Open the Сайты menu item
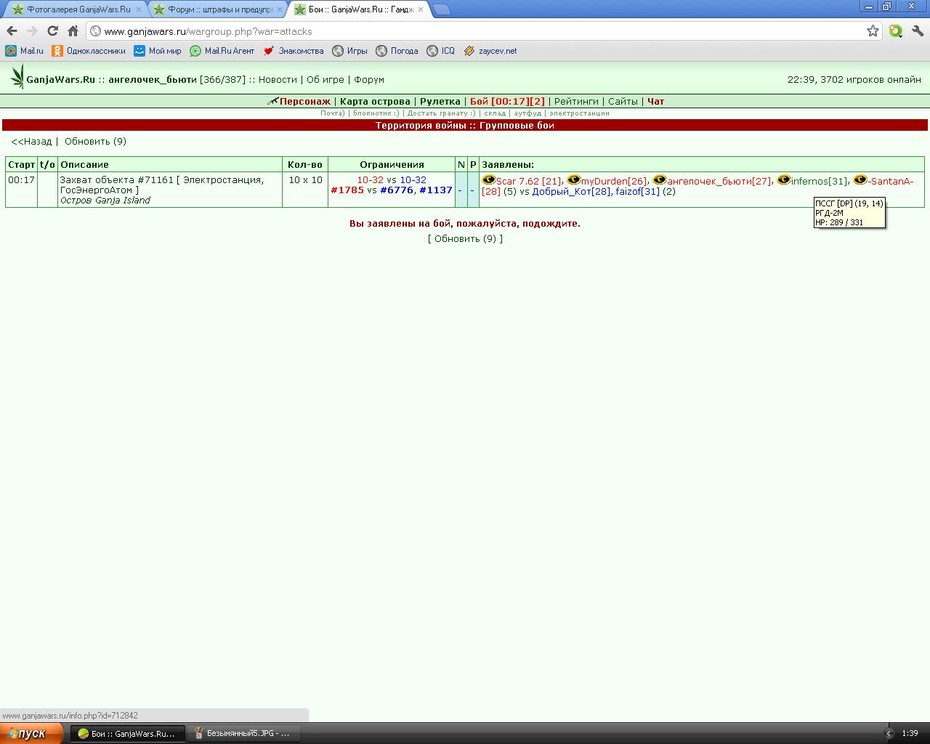Image resolution: width=930 pixels, height=744 pixels. pyautogui.click(x=623, y=101)
